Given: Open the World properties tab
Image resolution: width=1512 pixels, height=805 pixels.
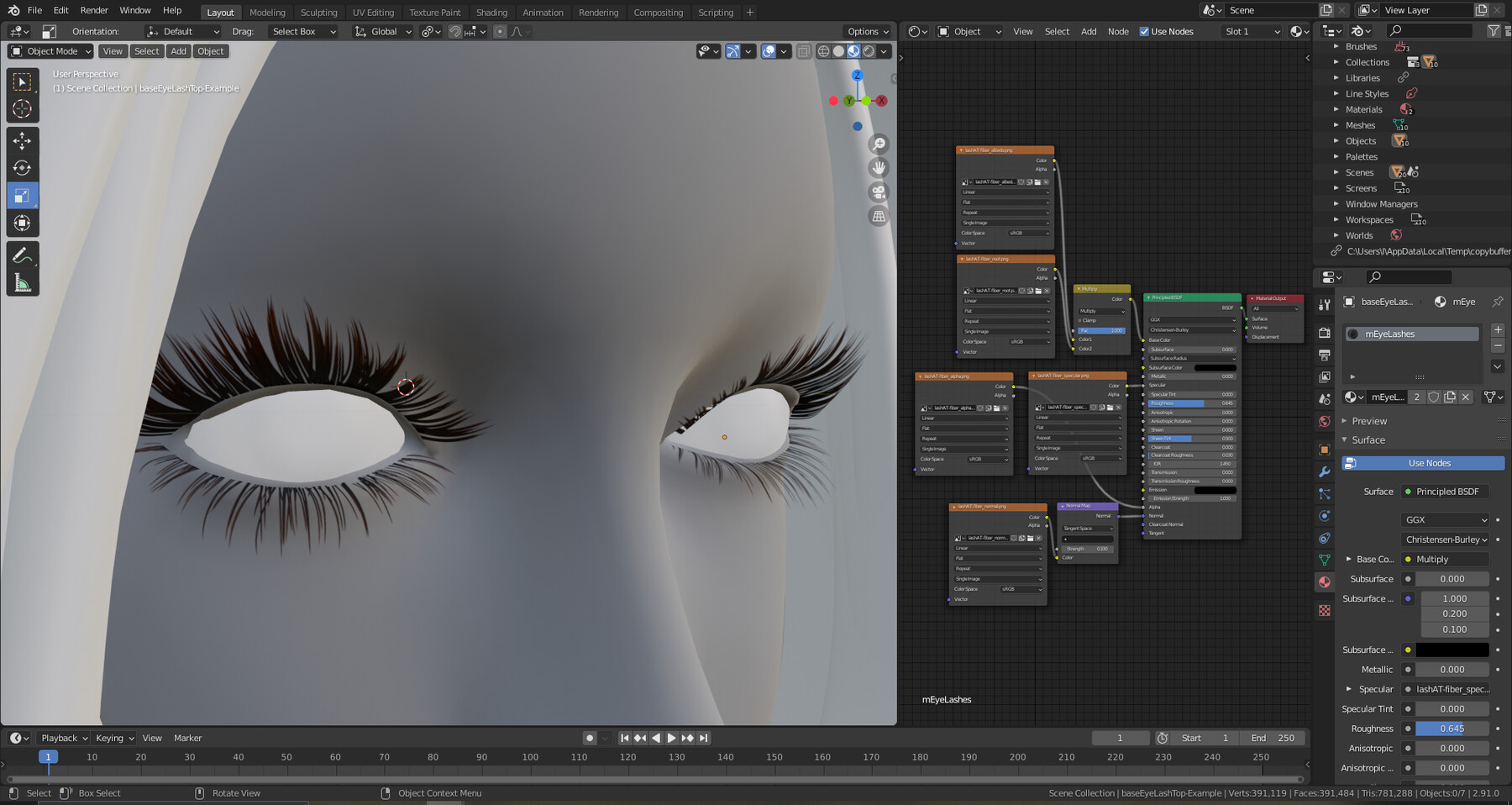Looking at the screenshot, I should [1325, 421].
